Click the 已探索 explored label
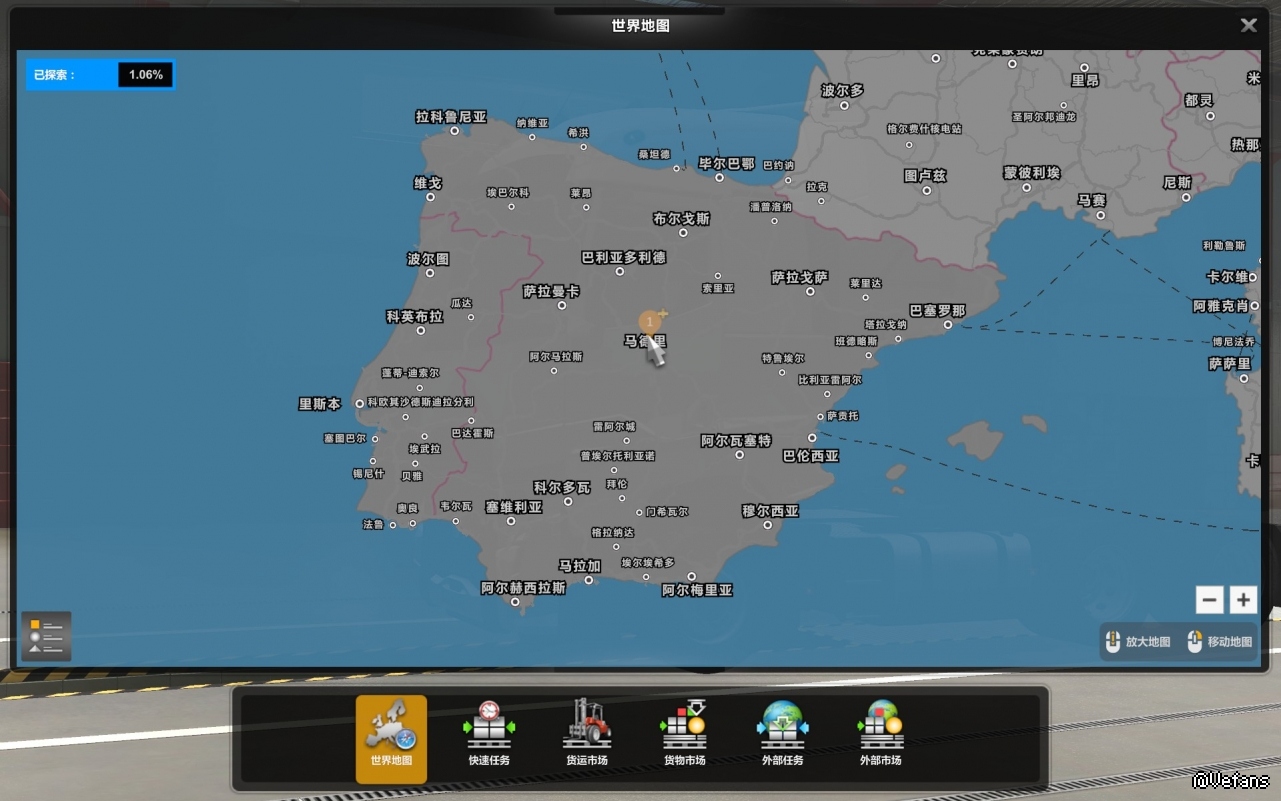Viewport: 1281px width, 801px height. 55,75
